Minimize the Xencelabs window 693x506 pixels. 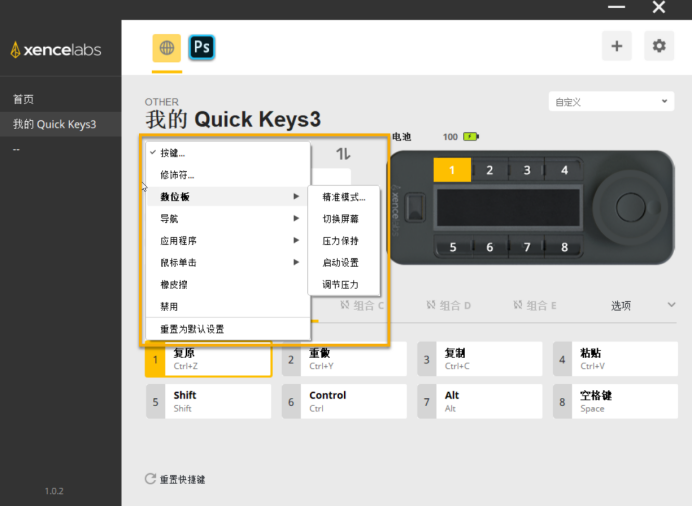(617, 7)
